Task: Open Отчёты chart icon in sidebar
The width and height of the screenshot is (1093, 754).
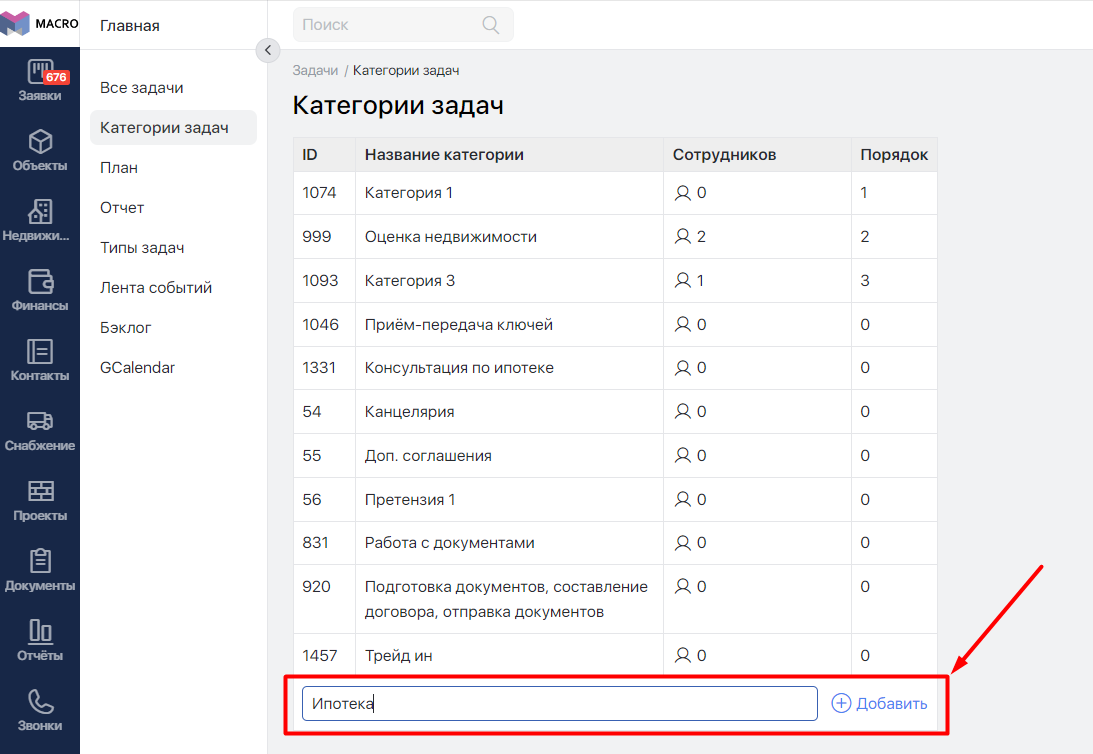Action: [40, 632]
